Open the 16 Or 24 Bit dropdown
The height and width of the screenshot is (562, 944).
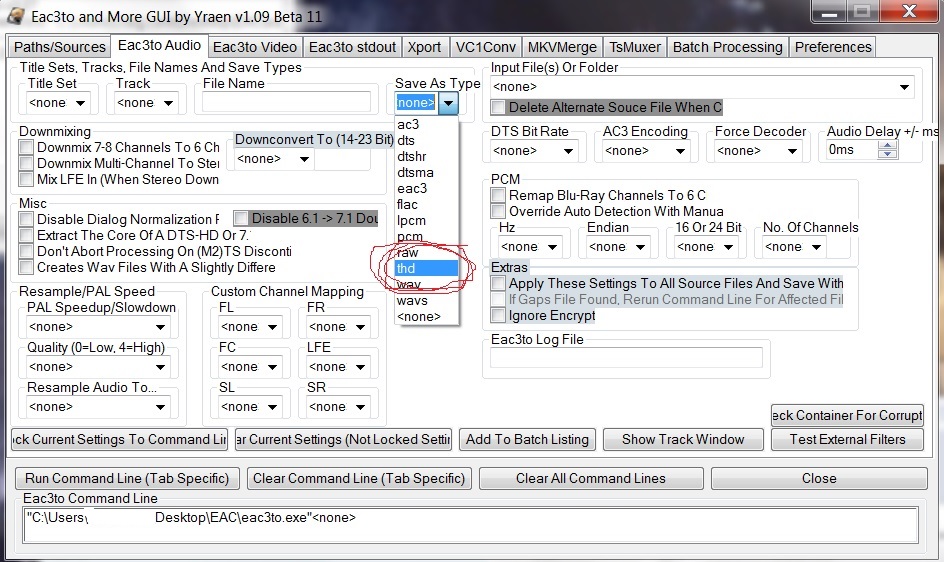click(x=728, y=247)
